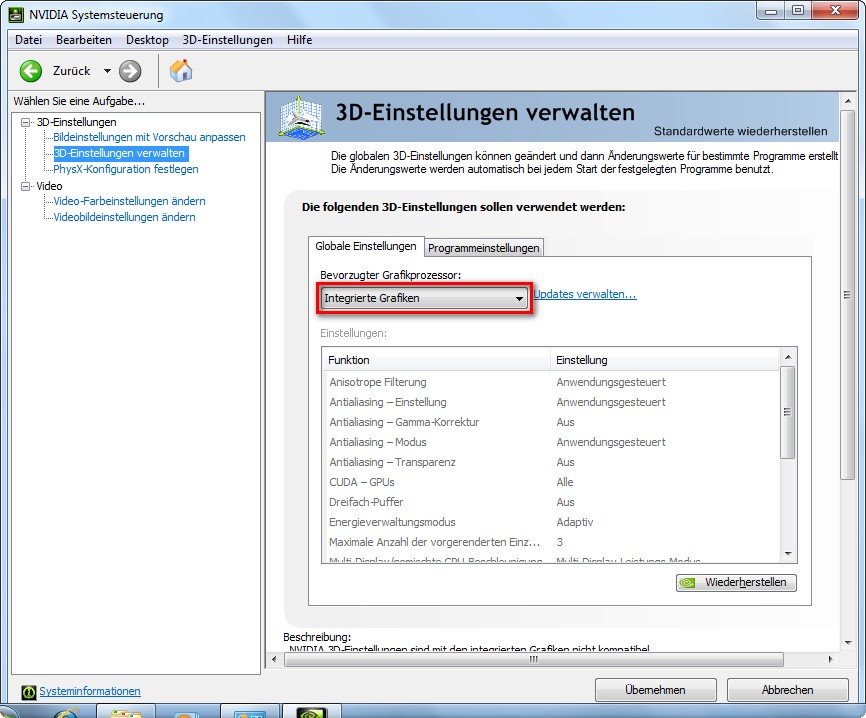Viewport: 866px width, 718px height.
Task: Select the Antialiasing – Transparenz row
Action: pyautogui.click(x=551, y=462)
